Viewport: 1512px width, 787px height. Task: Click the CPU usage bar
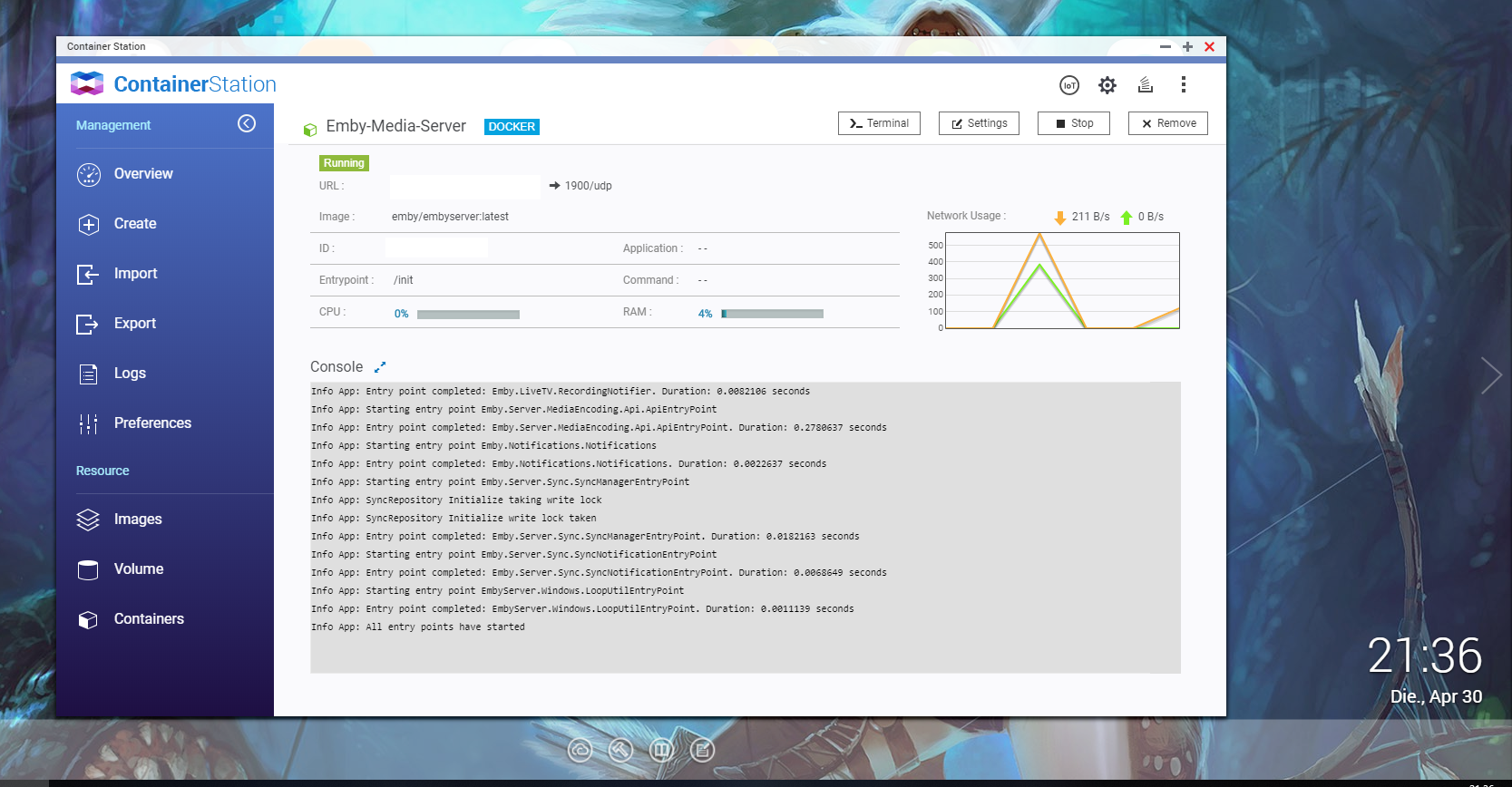coord(468,315)
